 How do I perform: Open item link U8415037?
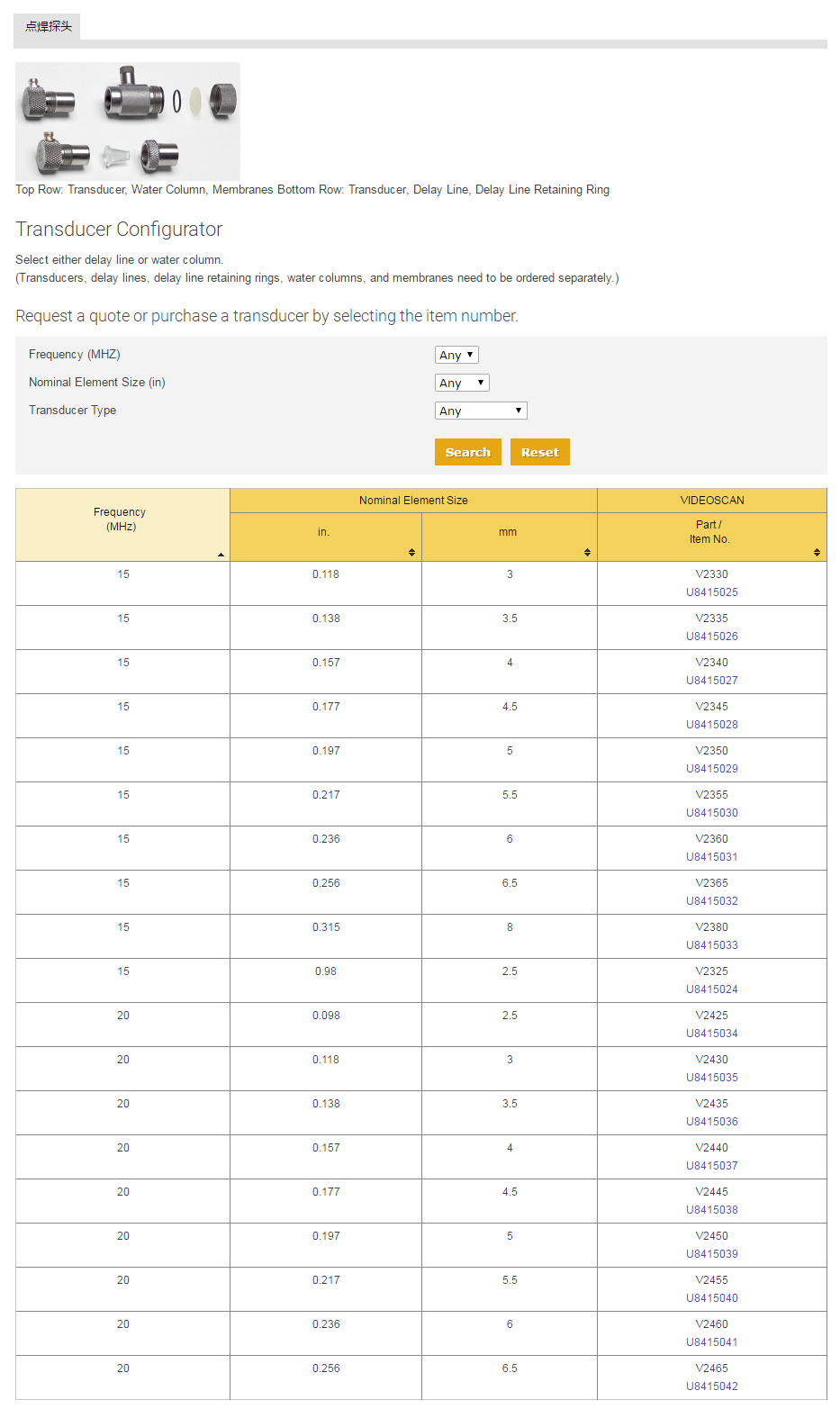click(712, 1166)
